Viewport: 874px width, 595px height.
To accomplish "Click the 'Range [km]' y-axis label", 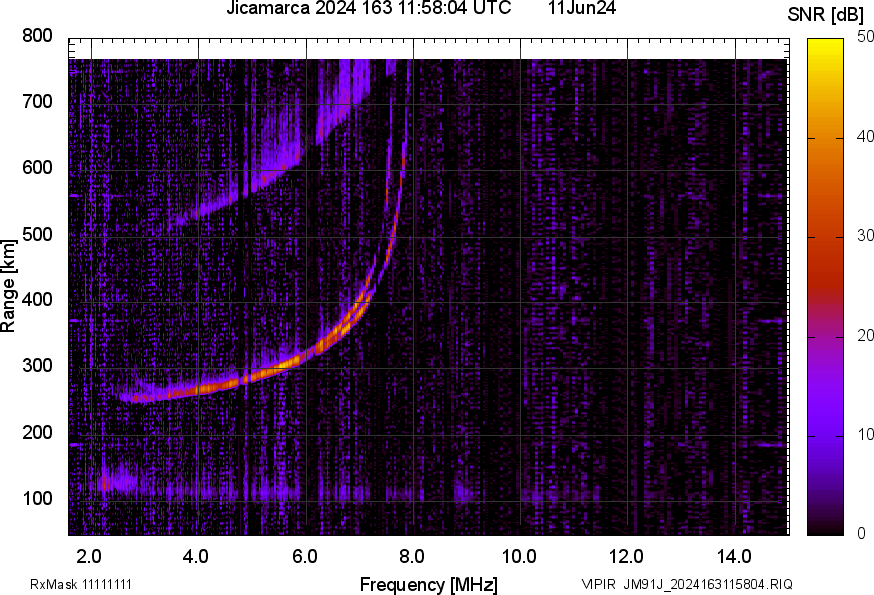I will coord(9,286).
